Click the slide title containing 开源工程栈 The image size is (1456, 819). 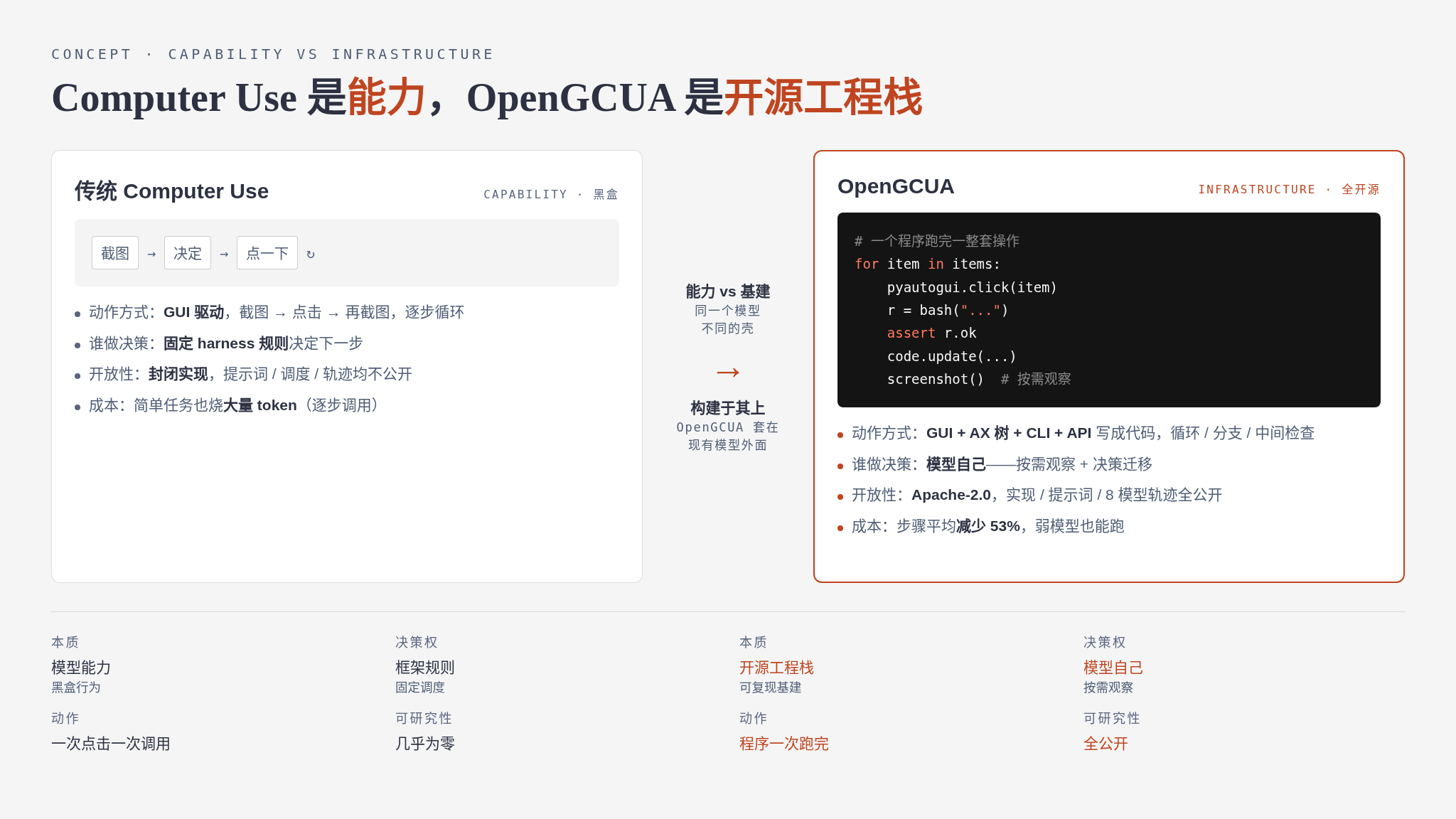click(487, 97)
